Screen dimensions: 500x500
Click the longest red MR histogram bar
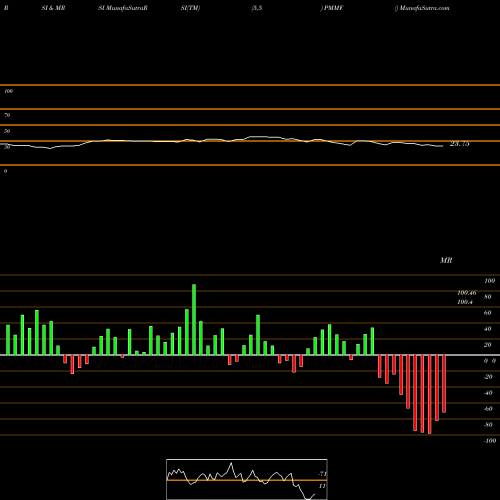pyautogui.click(x=429, y=394)
